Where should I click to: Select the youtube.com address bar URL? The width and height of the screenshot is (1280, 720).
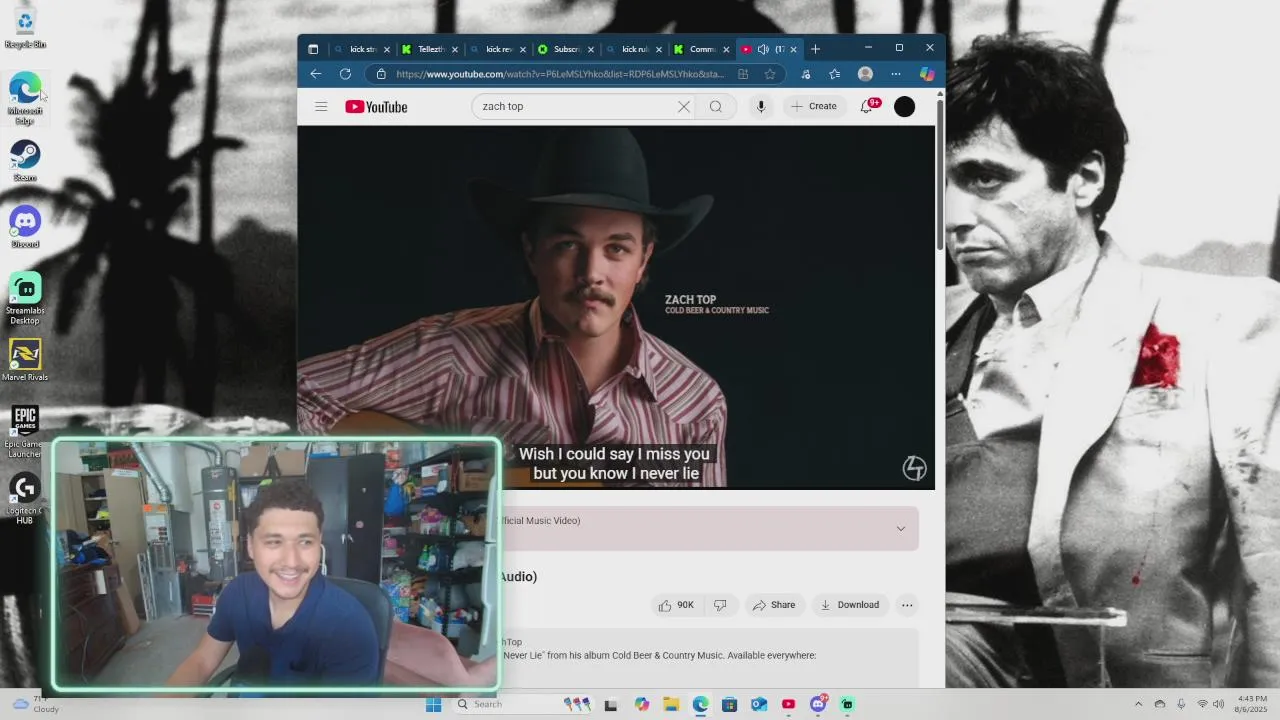560,74
